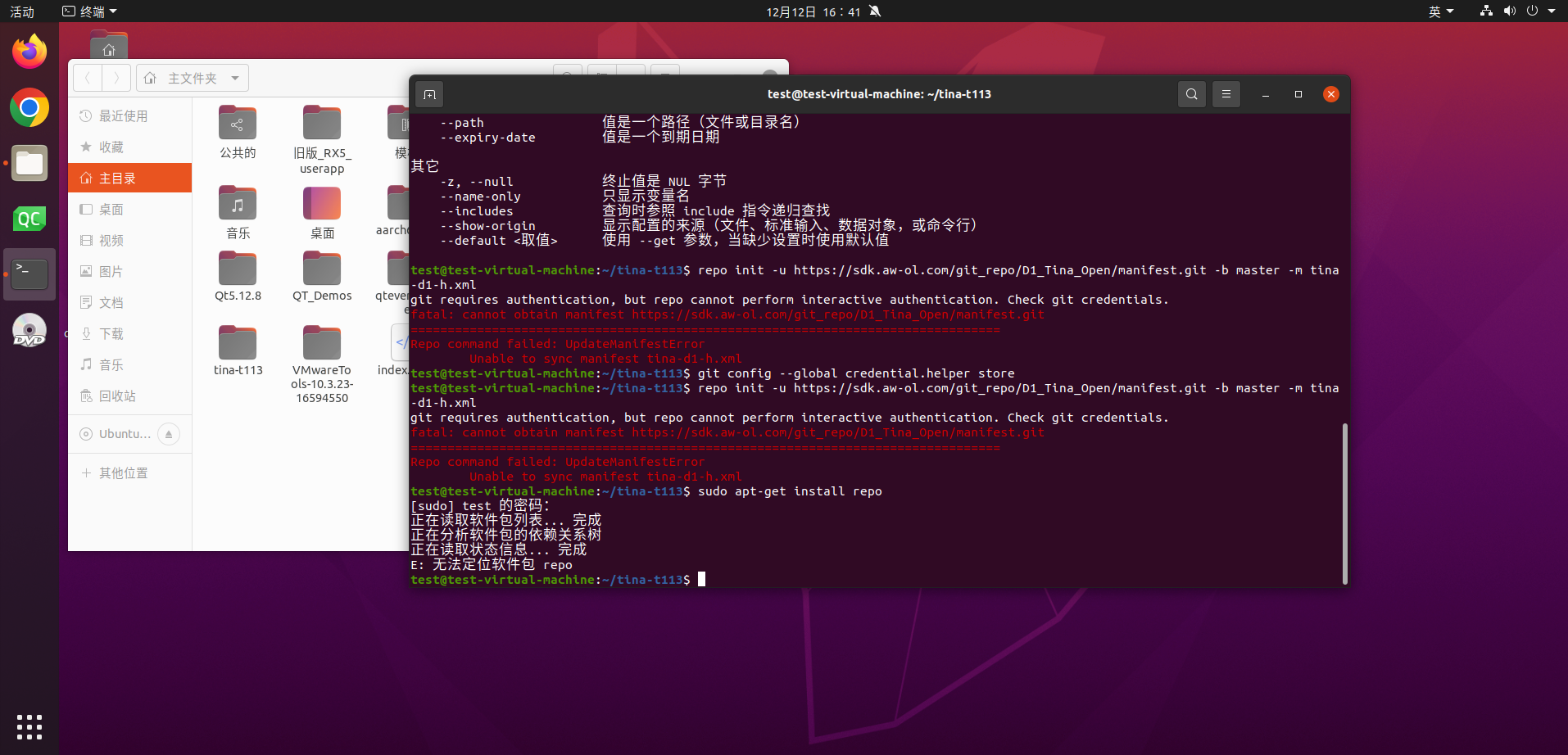
Task: Select 下载 in Files sidebar
Action: click(111, 334)
